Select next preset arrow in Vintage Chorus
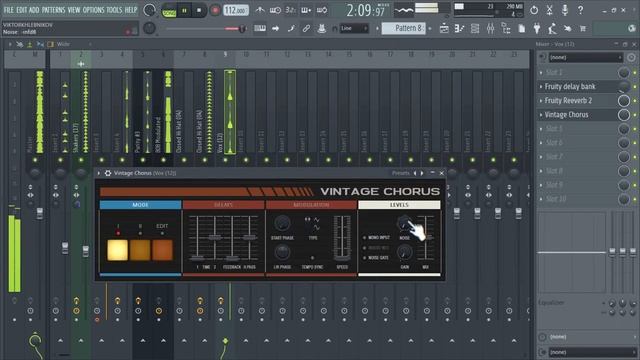The image size is (640, 360). [x=422, y=173]
